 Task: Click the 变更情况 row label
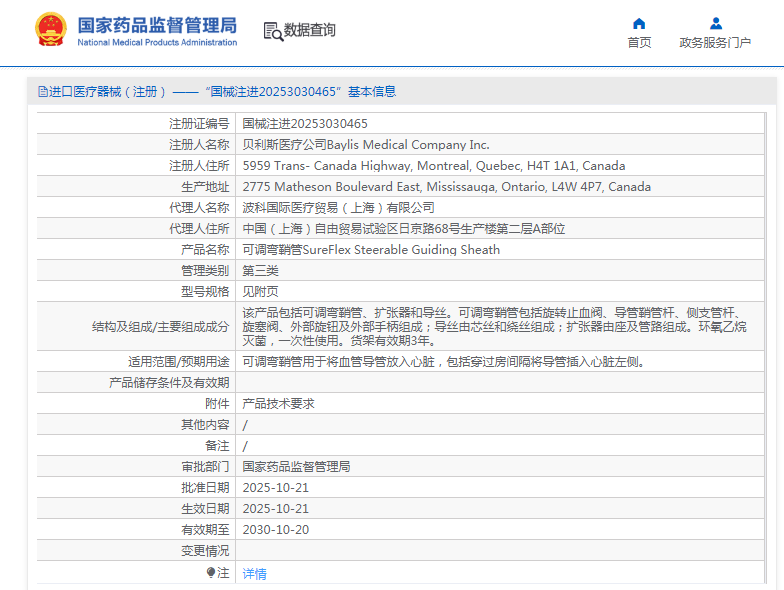click(205, 550)
